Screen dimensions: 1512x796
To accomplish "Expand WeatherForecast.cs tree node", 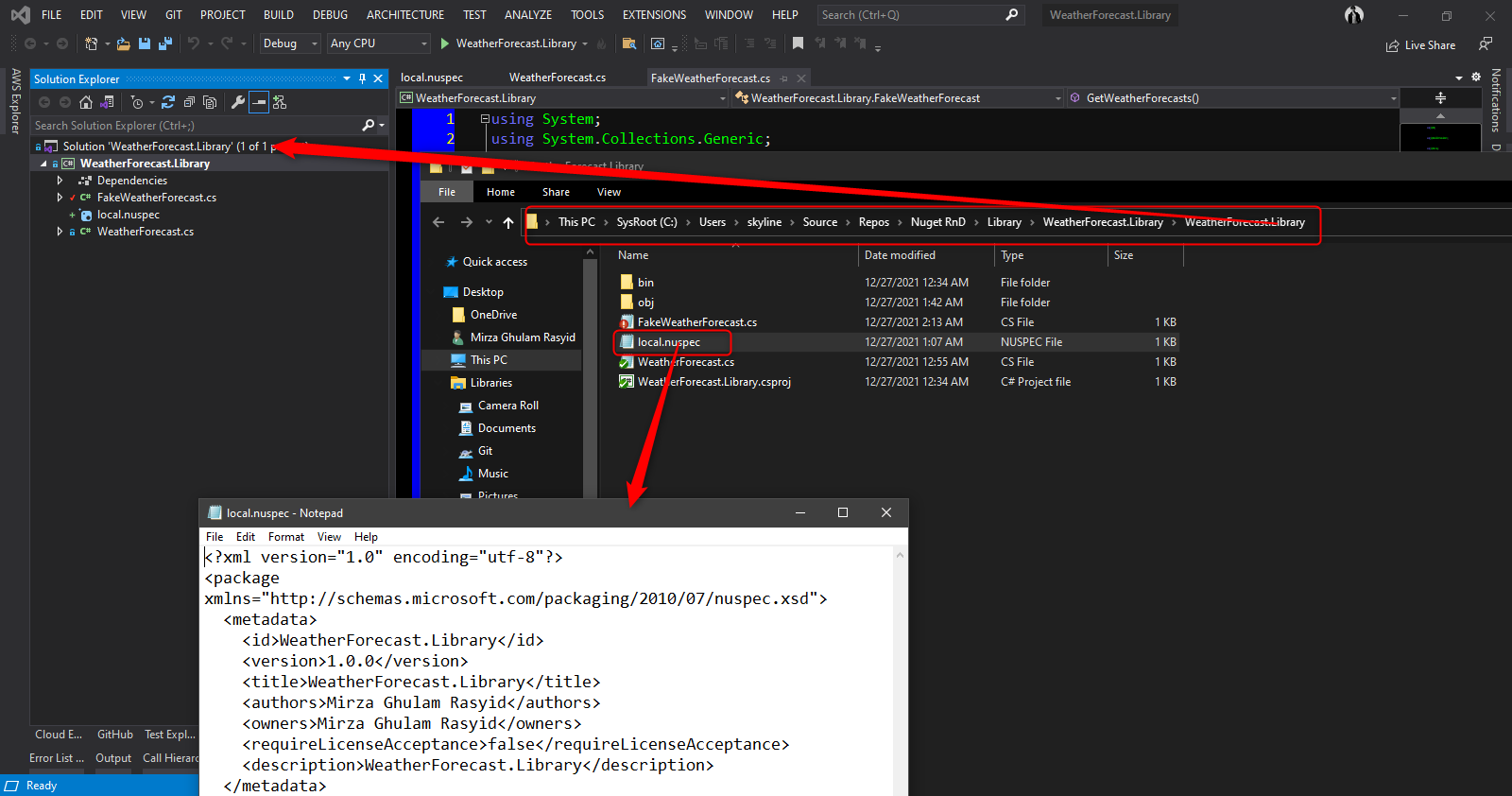I will 60,232.
